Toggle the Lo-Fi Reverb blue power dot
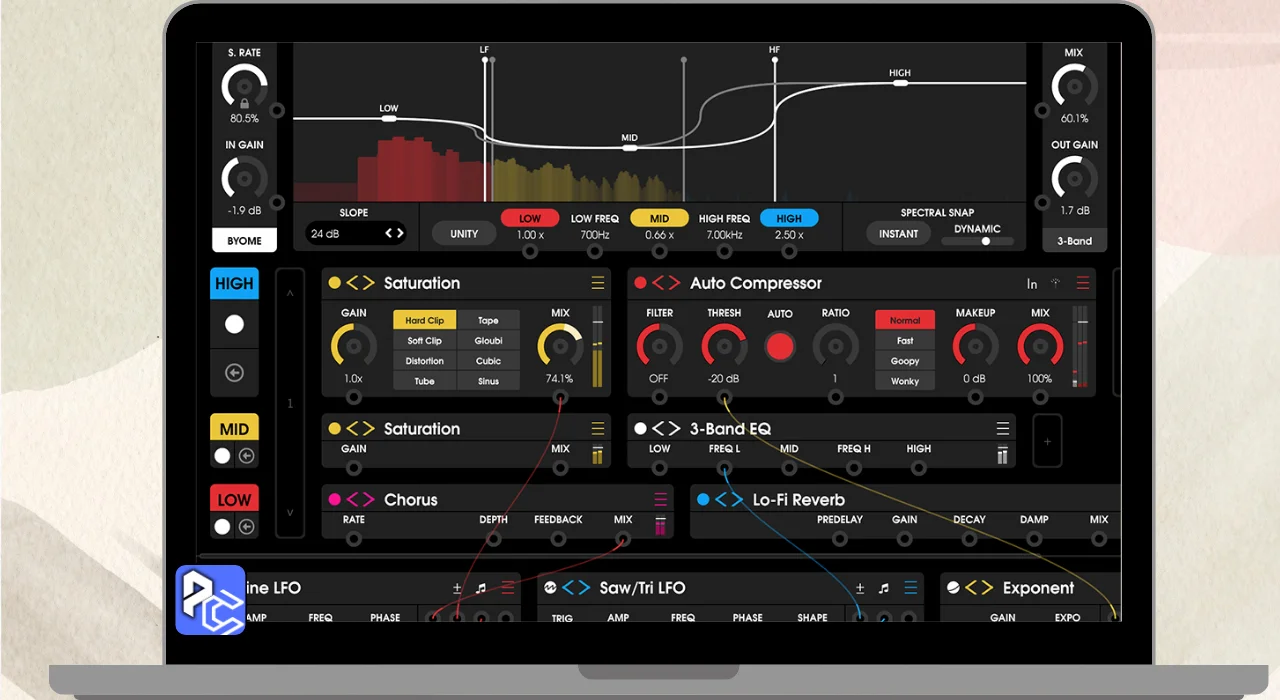The height and width of the screenshot is (700, 1280). (703, 500)
